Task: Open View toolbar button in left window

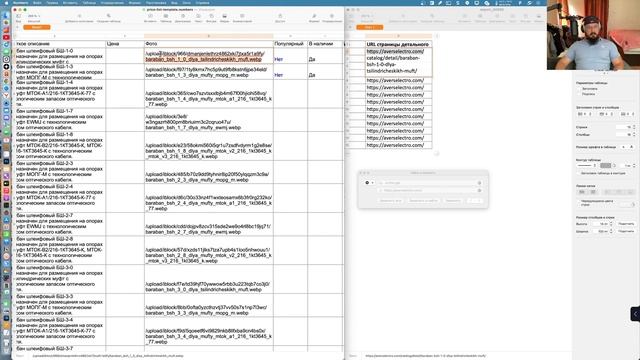Action: [x=18, y=17]
